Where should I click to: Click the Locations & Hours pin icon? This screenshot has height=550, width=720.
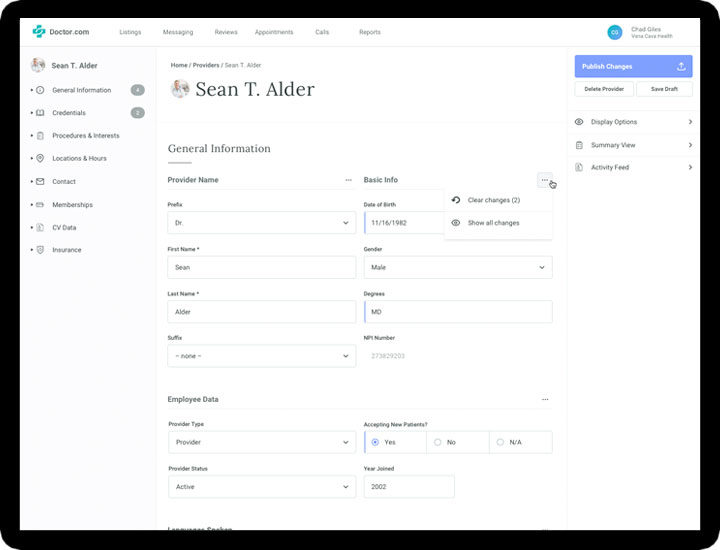40,159
